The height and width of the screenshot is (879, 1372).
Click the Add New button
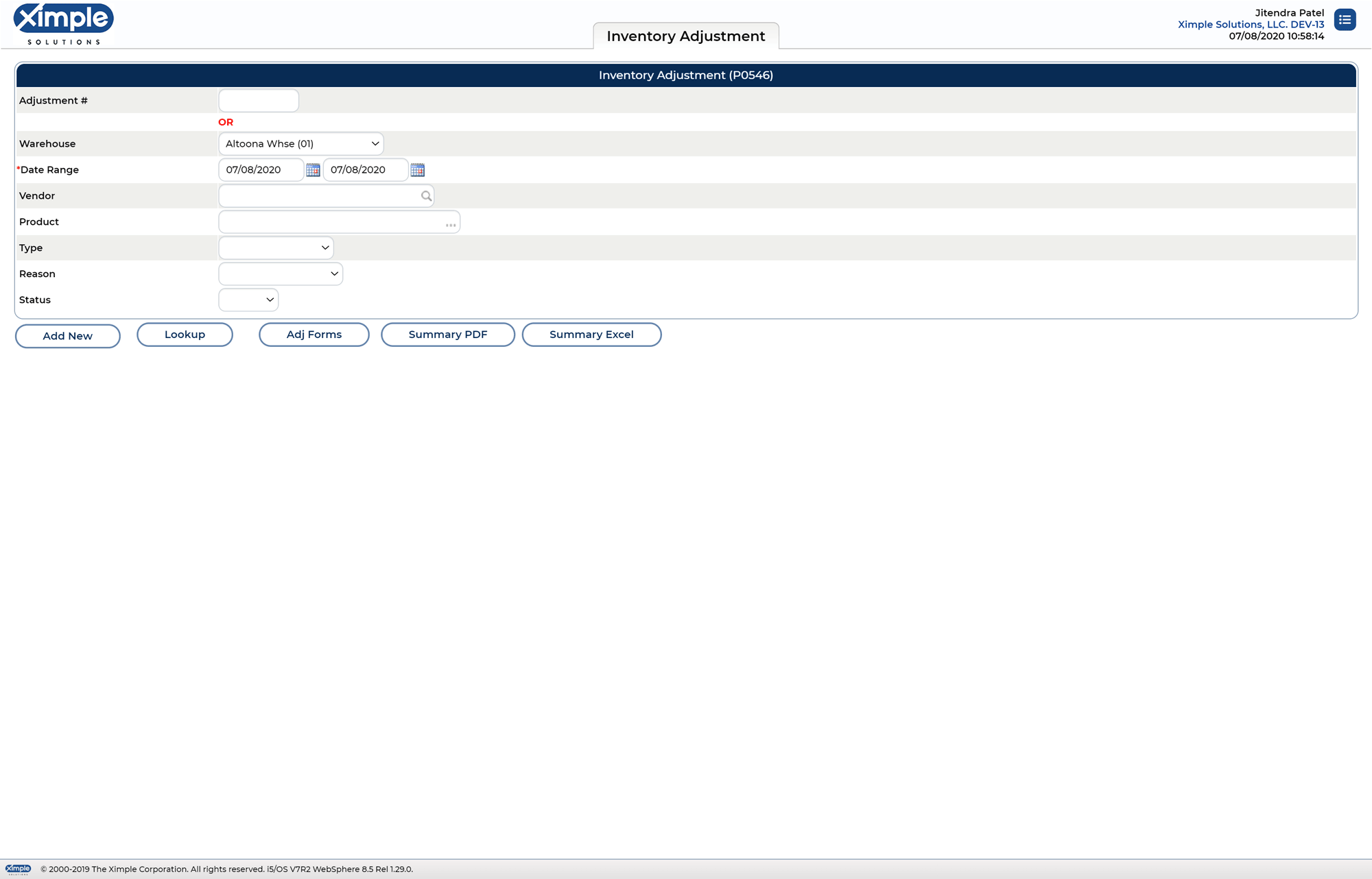67,335
